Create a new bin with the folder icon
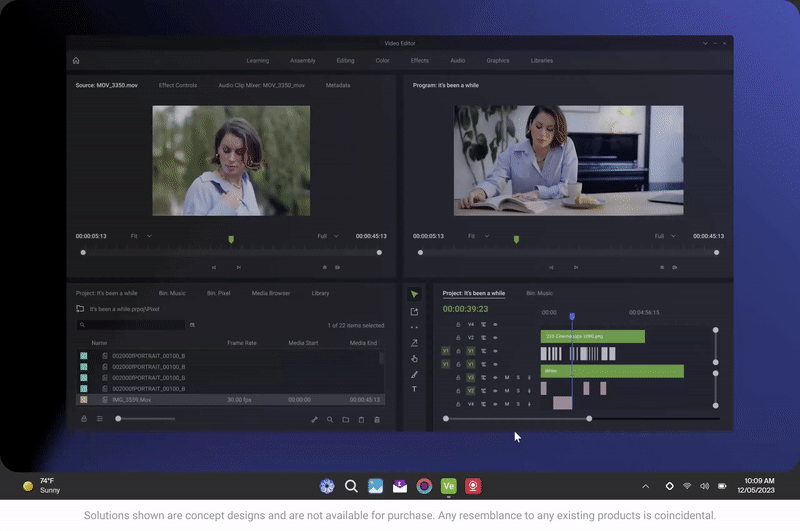Screen dimensions: 800x531 (346, 420)
